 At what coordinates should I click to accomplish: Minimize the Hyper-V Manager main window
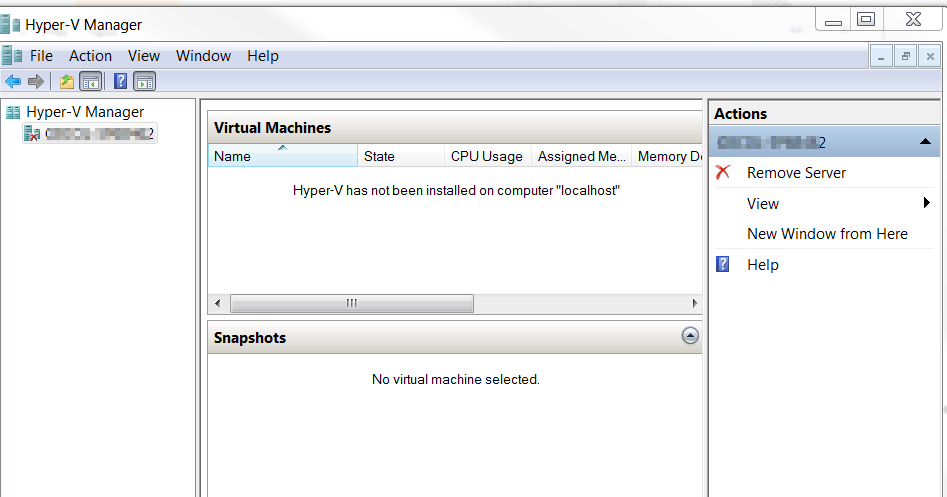coord(833,19)
